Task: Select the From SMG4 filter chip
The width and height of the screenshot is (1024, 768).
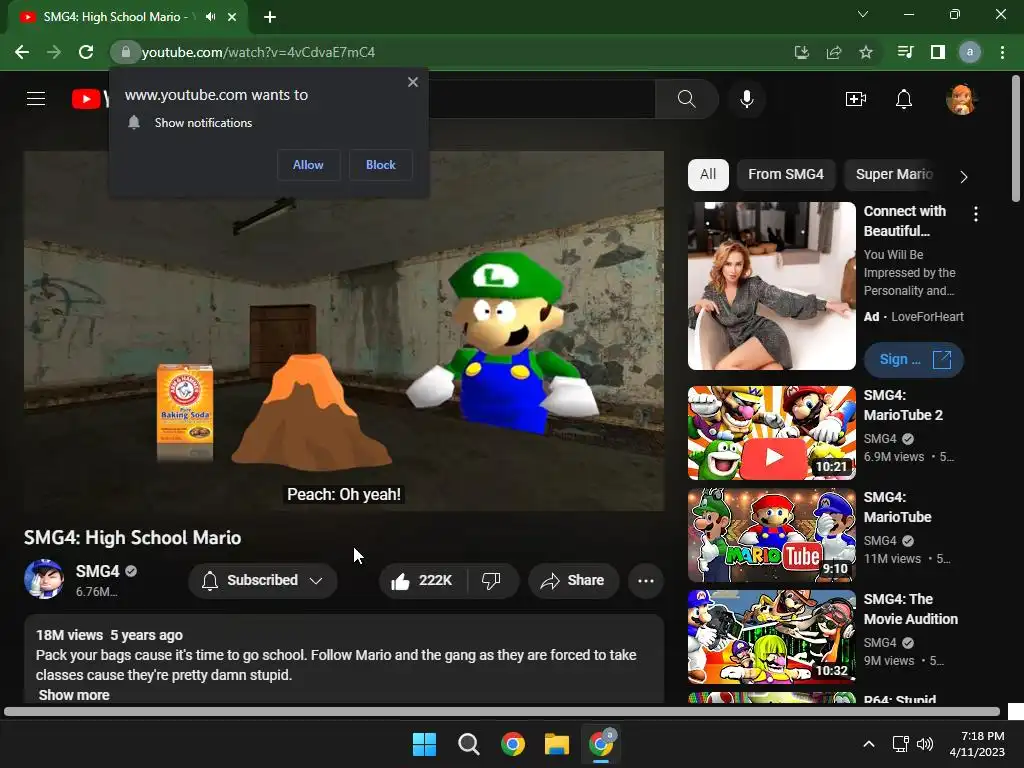Action: (786, 174)
